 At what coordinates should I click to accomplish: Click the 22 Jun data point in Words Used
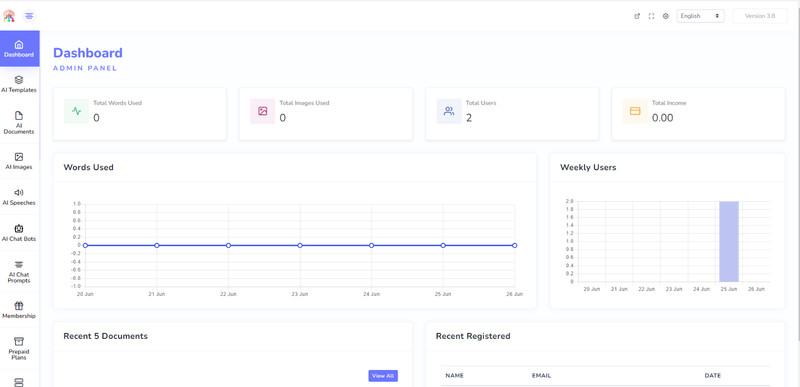coord(229,245)
